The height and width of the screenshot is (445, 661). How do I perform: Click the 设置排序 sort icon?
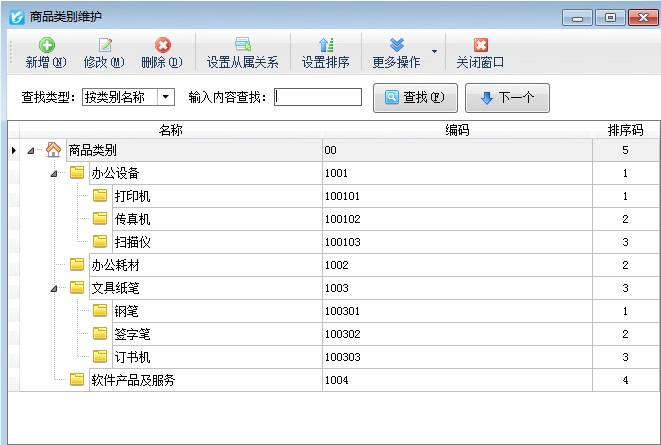tap(326, 45)
